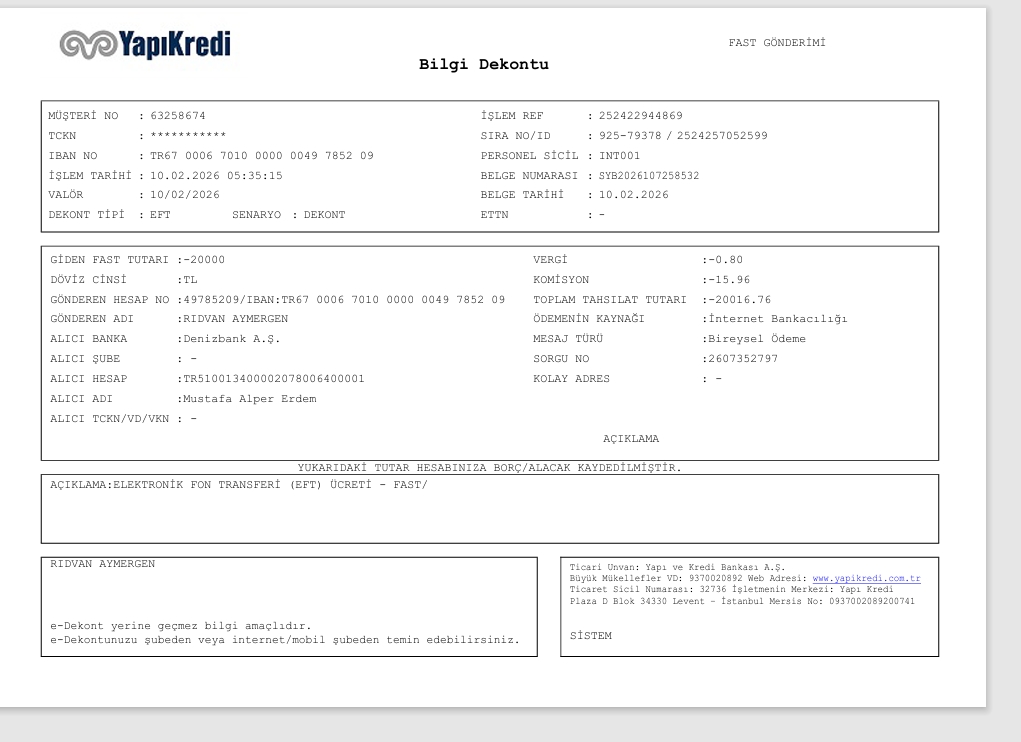The height and width of the screenshot is (742, 1021).
Task: Click the customer number 63258674
Action: (x=178, y=115)
